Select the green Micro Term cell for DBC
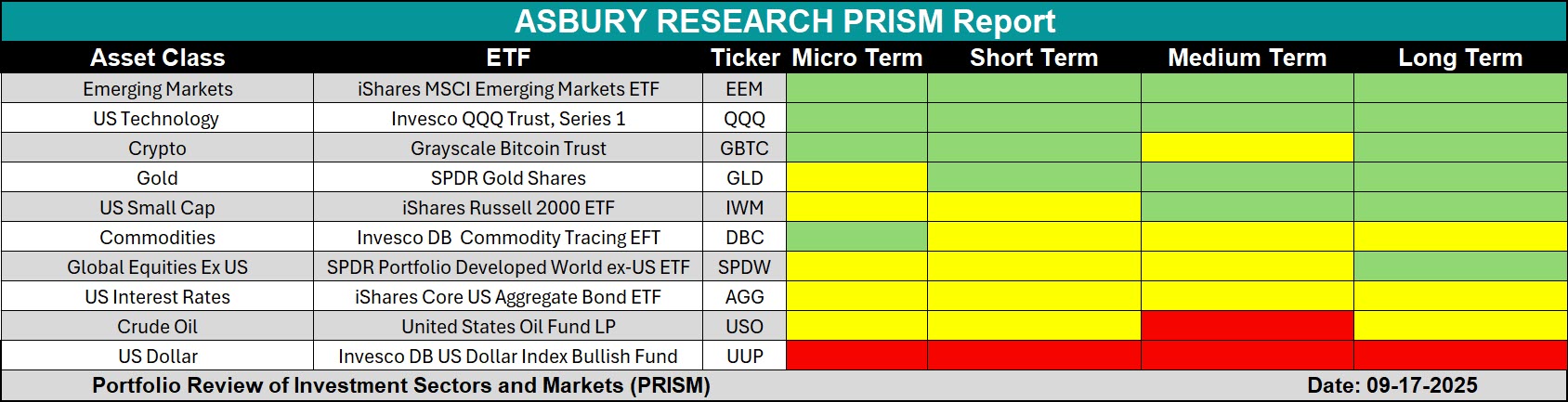This screenshot has width=1568, height=402. 856,238
